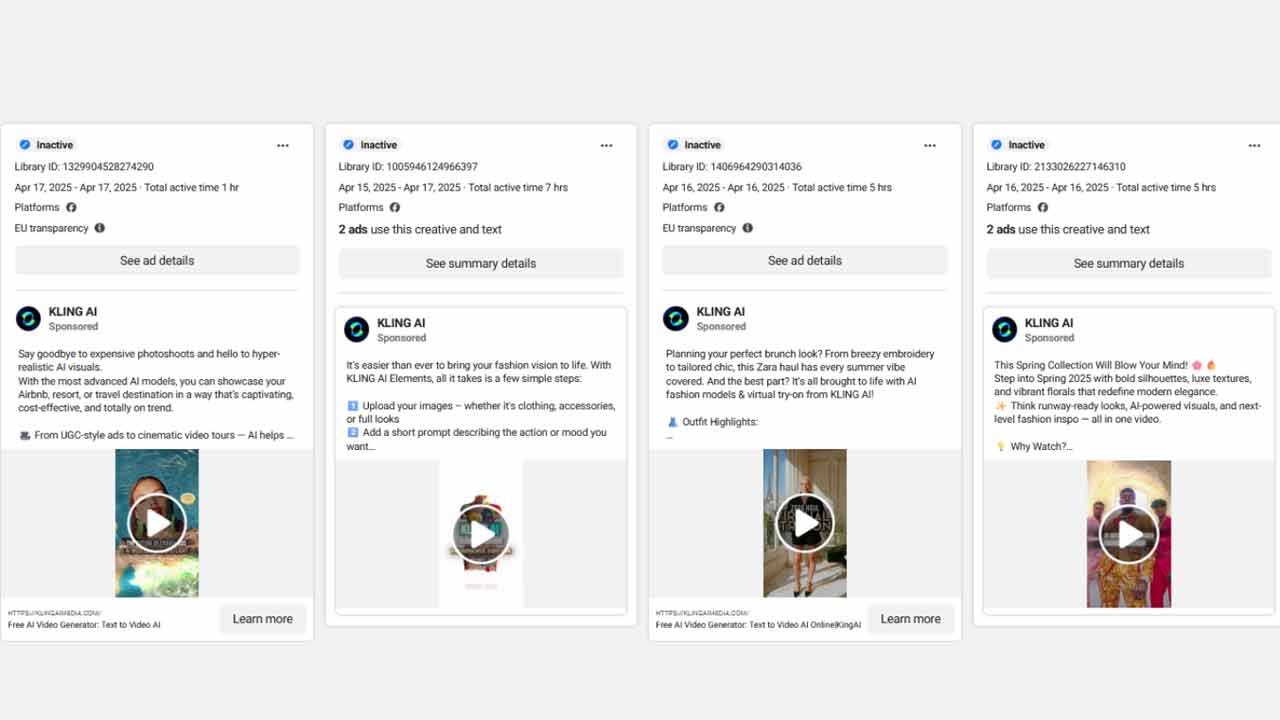The width and height of the screenshot is (1280, 720).
Task: Click the Inactive status icon for ad 1329904528274290
Action: pos(25,145)
